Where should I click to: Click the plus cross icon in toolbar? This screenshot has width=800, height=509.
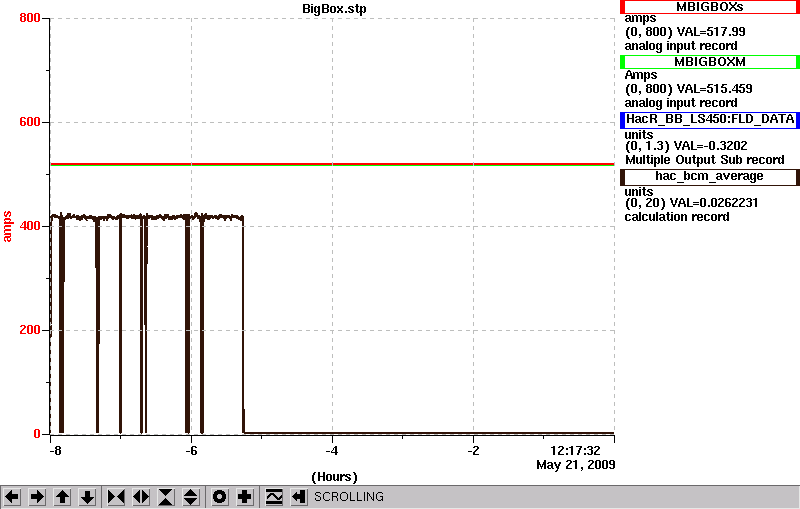245,497
